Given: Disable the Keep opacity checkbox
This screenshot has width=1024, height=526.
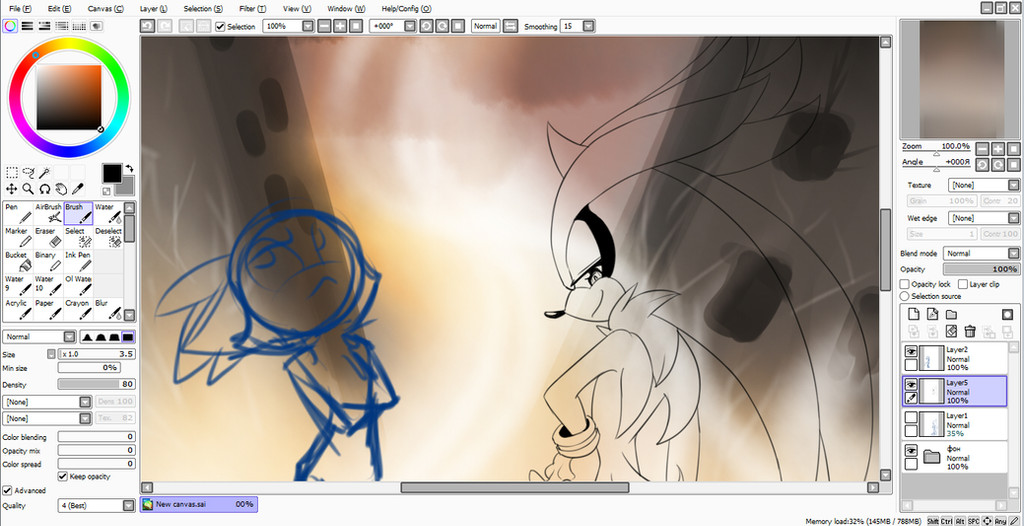Looking at the screenshot, I should (63, 476).
